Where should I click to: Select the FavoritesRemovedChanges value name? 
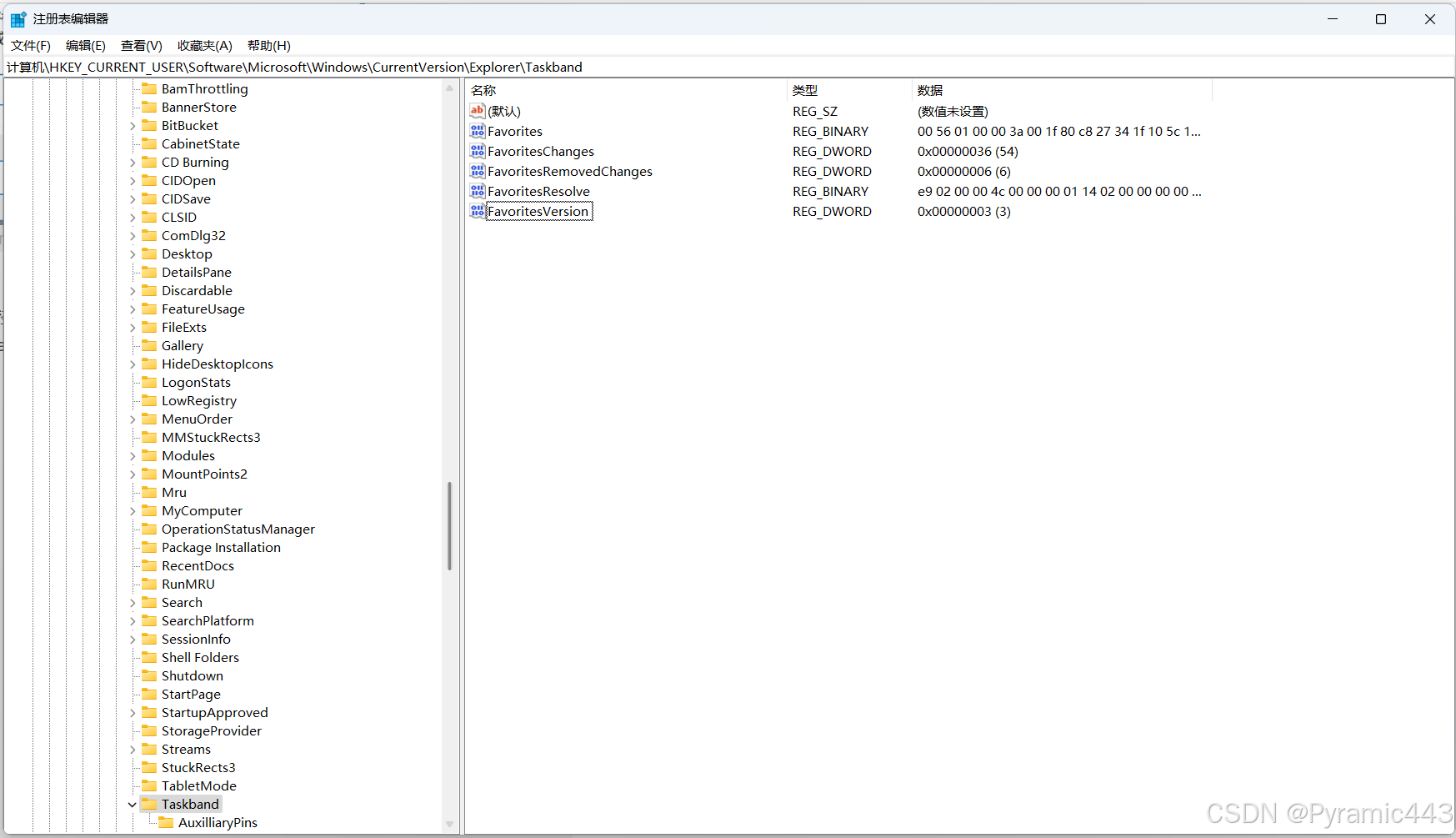click(x=570, y=171)
